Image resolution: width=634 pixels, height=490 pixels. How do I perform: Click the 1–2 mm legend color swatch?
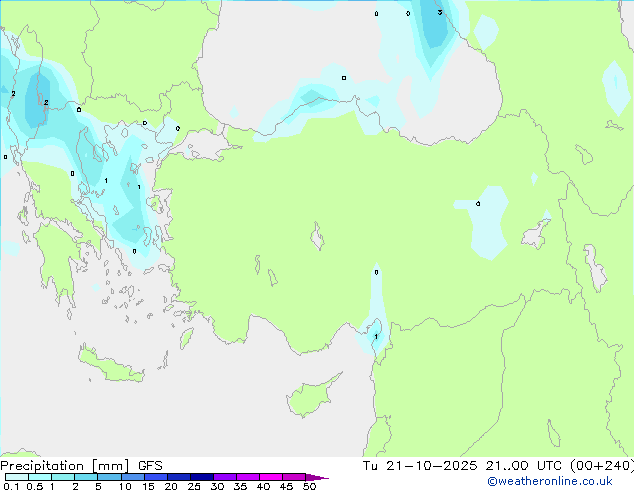point(63,477)
